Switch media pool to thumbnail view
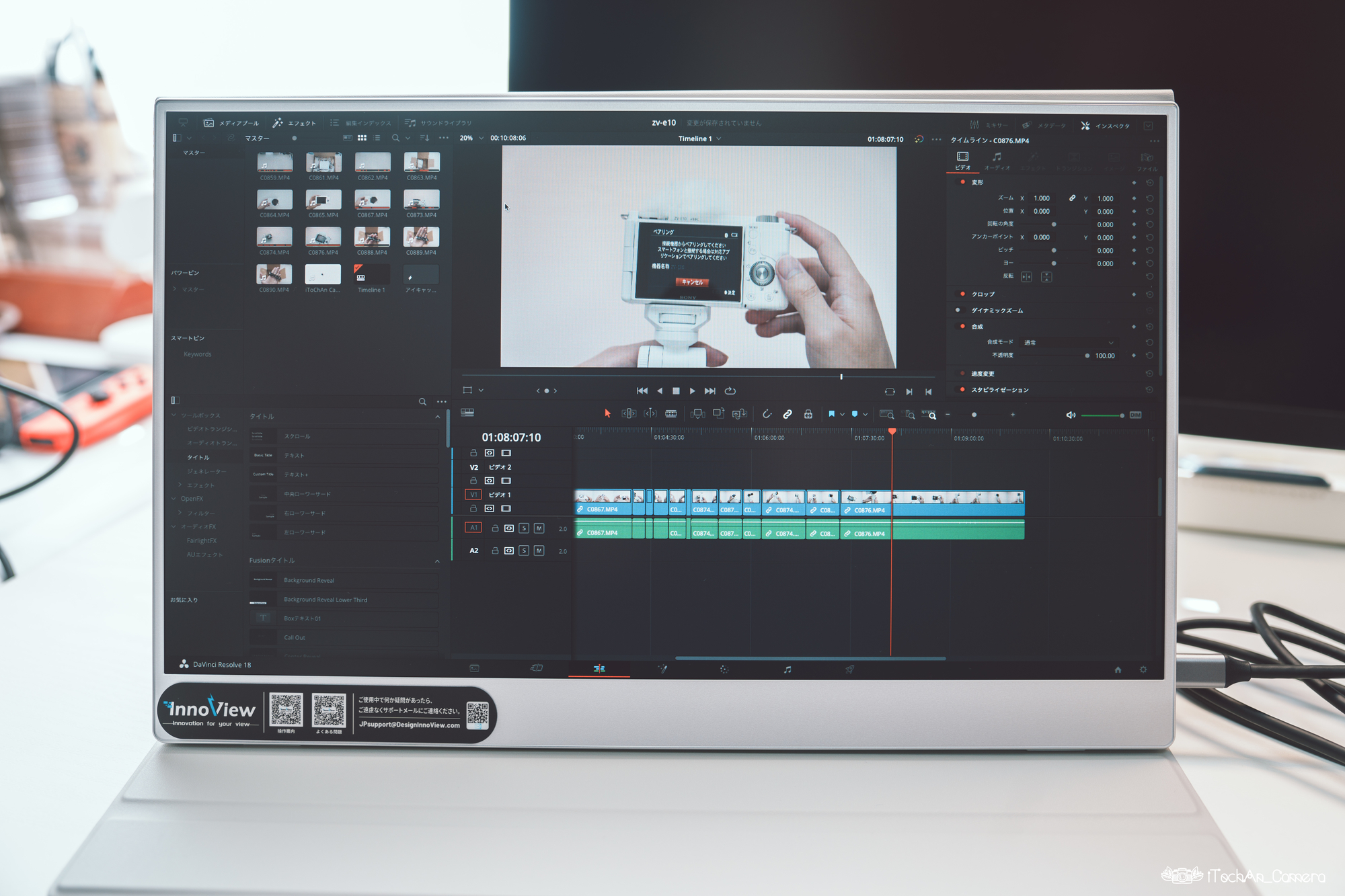The height and width of the screenshot is (896, 1345). pos(362,138)
